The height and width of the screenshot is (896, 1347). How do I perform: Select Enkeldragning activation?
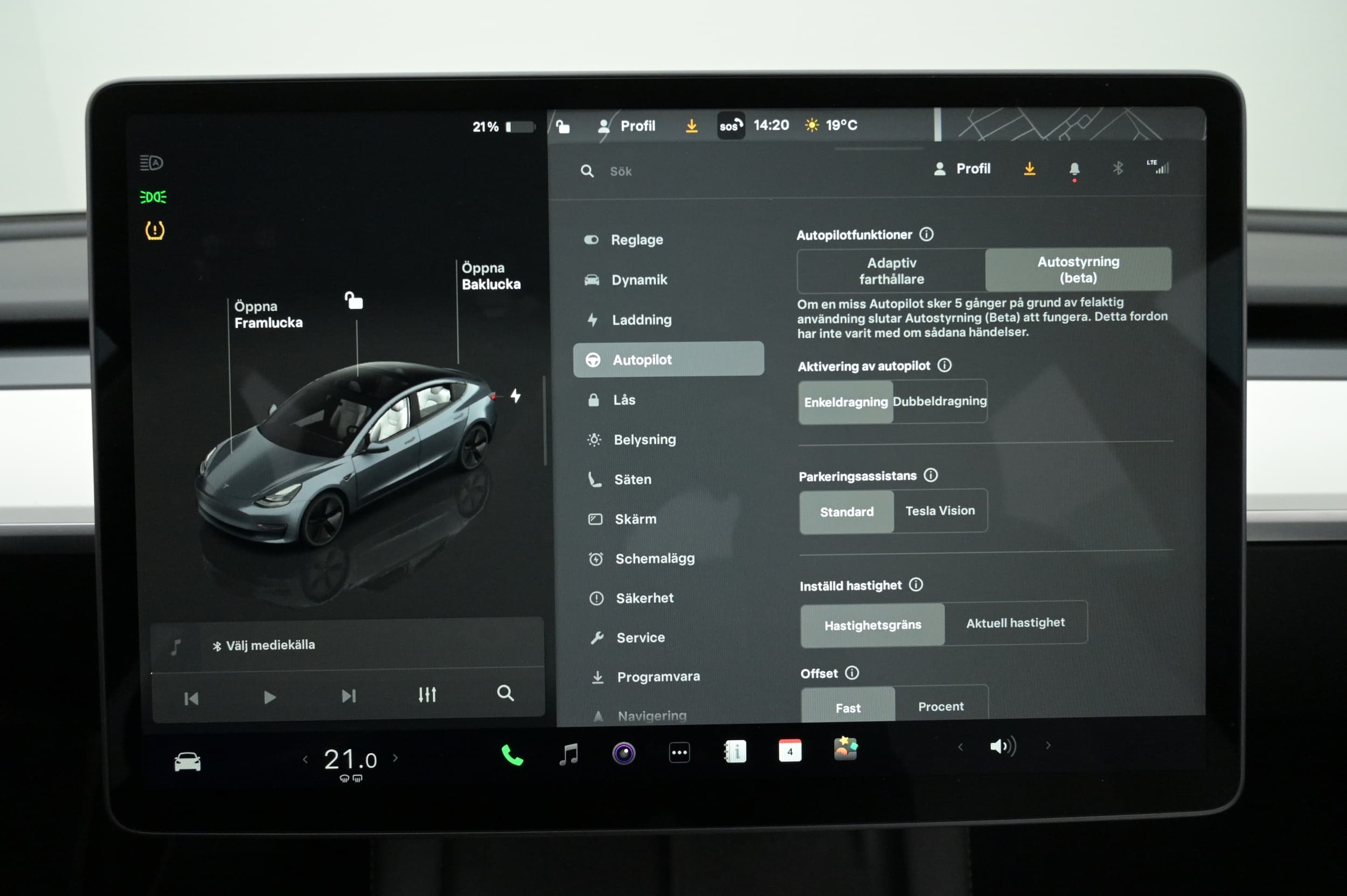(846, 402)
